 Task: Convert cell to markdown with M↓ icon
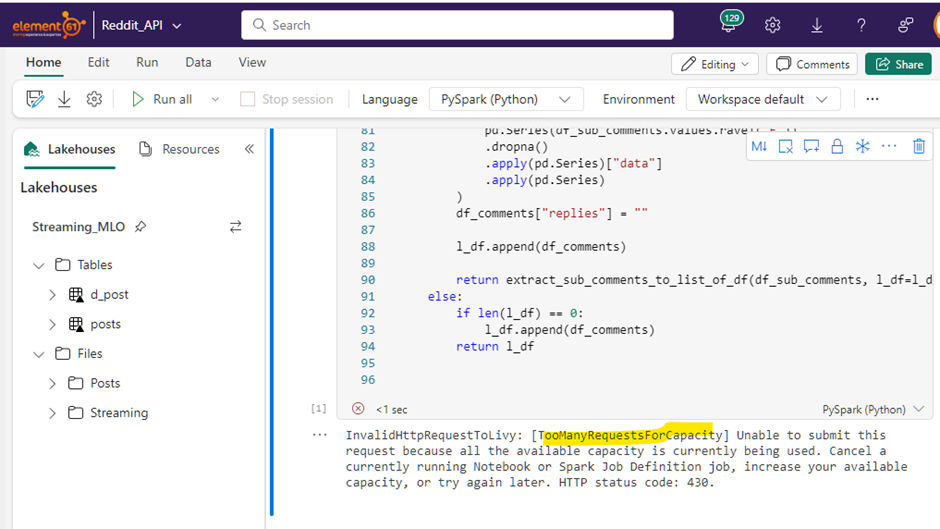[759, 147]
